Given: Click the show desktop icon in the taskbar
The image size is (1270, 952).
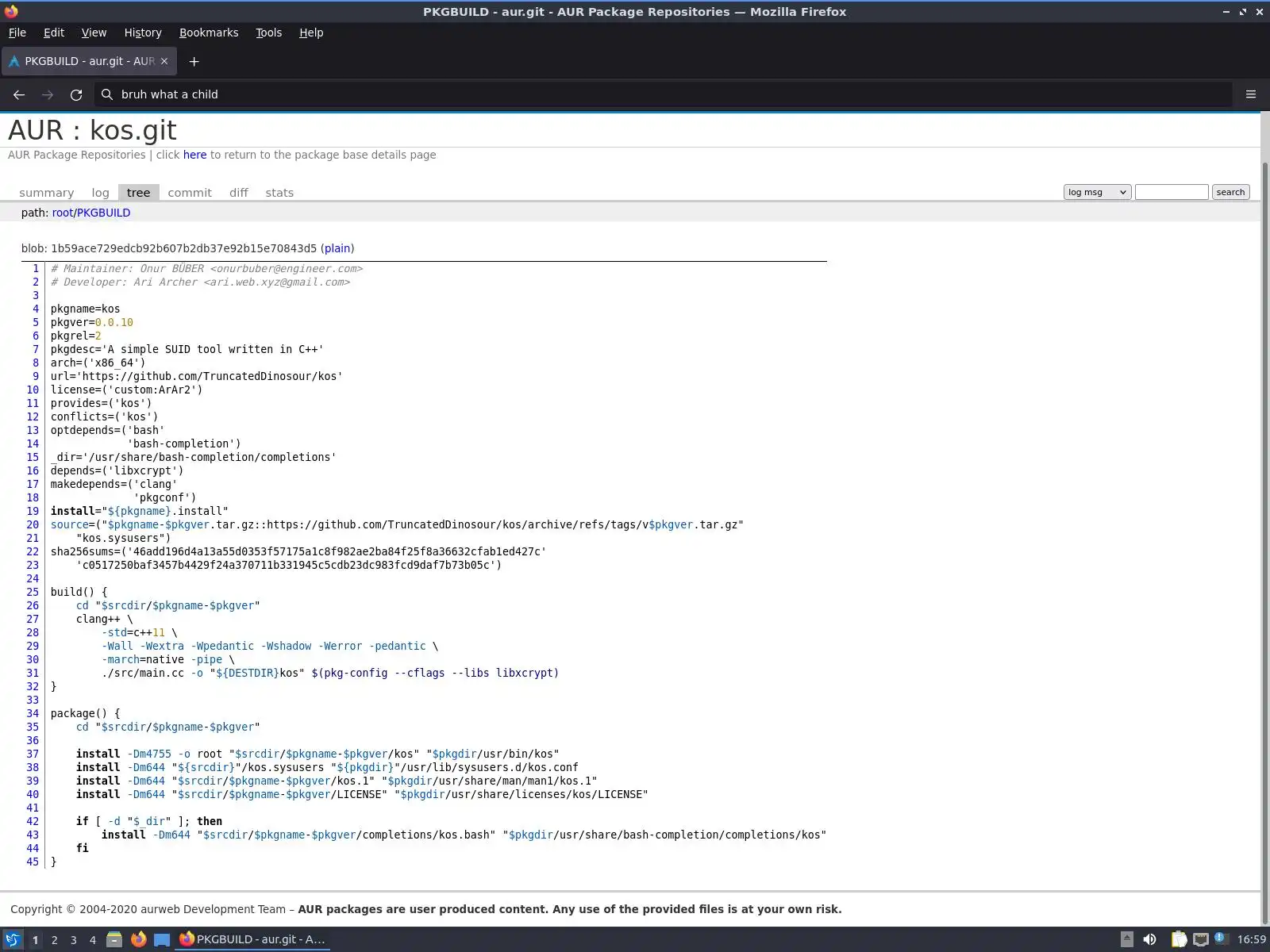Looking at the screenshot, I should coord(162,939).
